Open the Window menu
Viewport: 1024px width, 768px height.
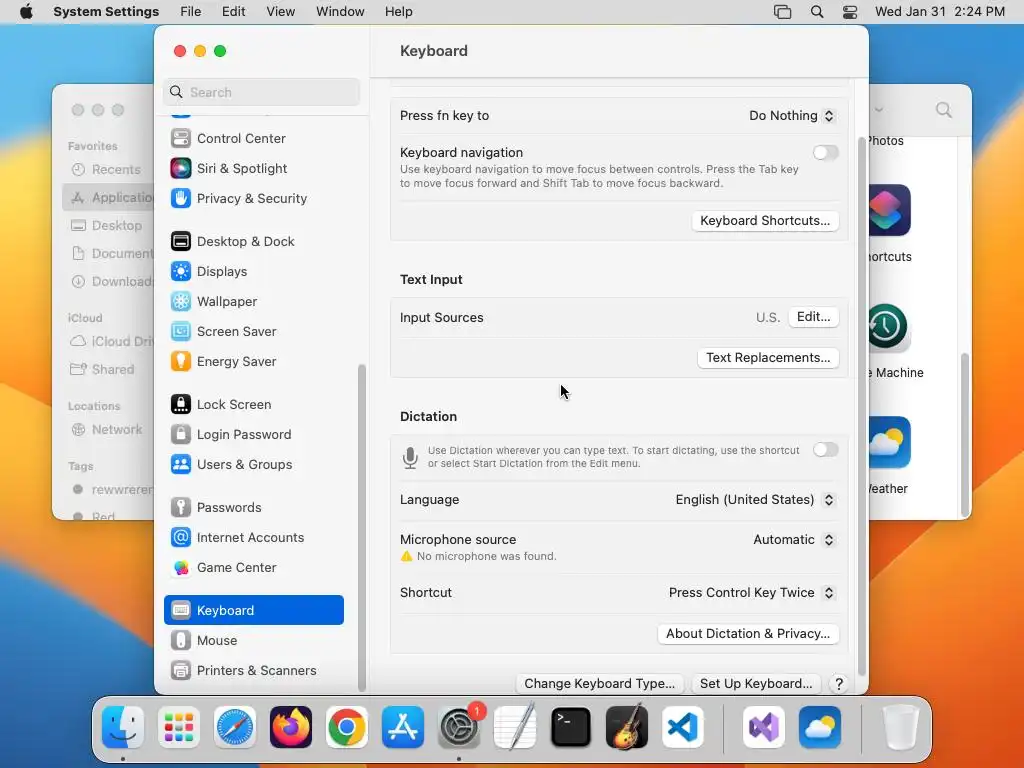340,12
